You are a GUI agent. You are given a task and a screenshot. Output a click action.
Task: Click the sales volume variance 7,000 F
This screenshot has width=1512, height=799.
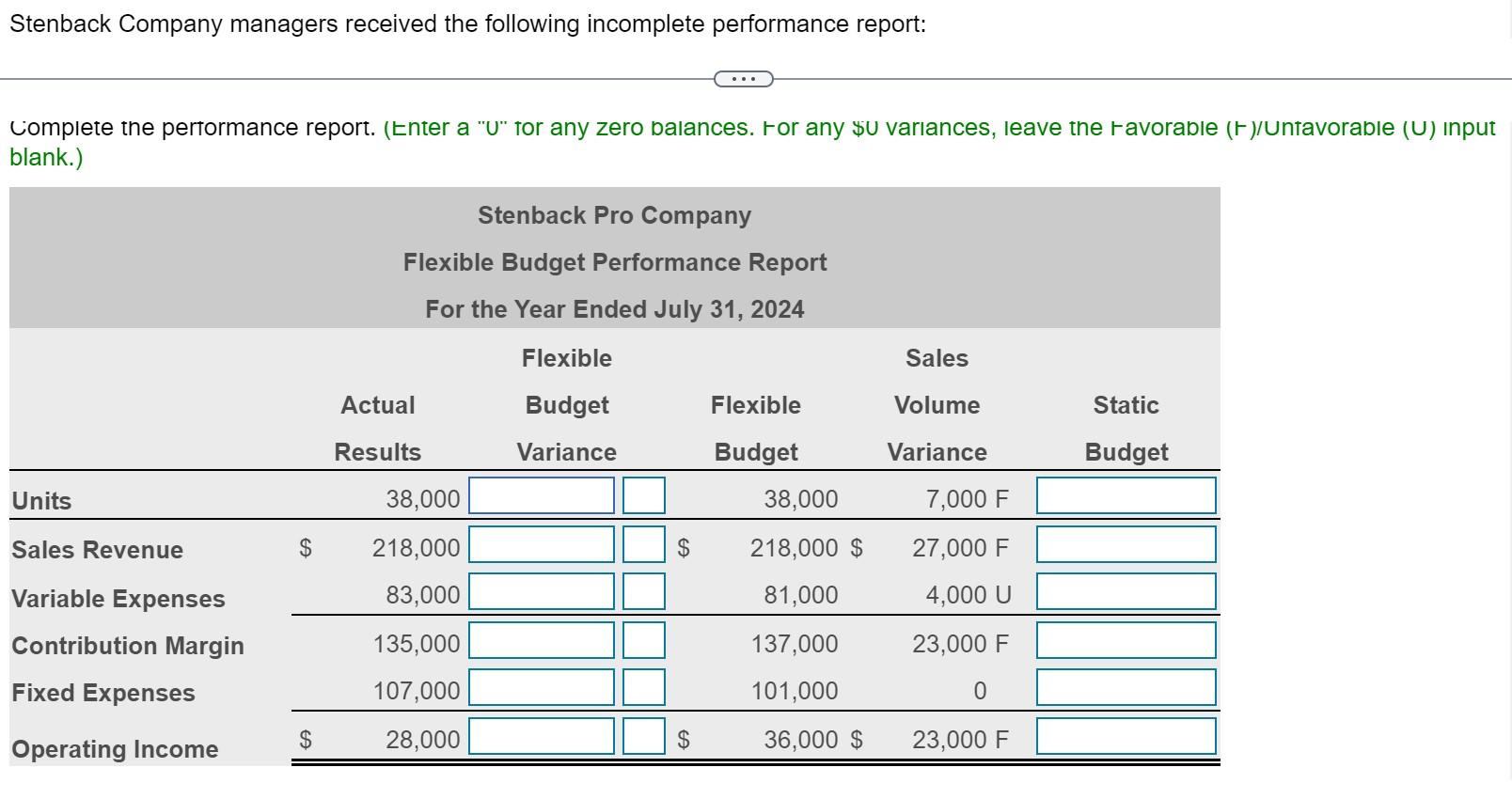coord(968,498)
